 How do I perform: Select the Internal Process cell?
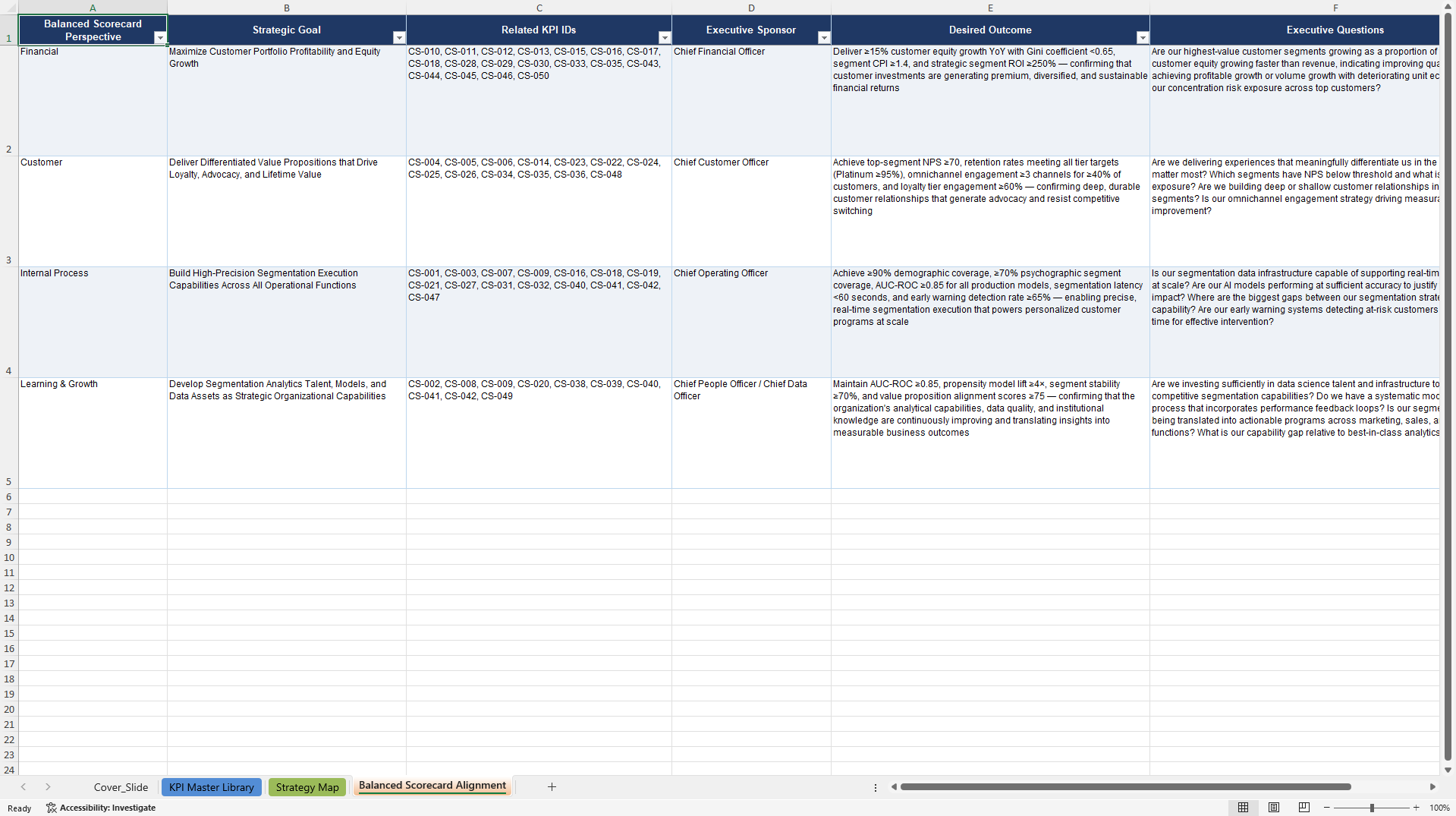[93, 322]
